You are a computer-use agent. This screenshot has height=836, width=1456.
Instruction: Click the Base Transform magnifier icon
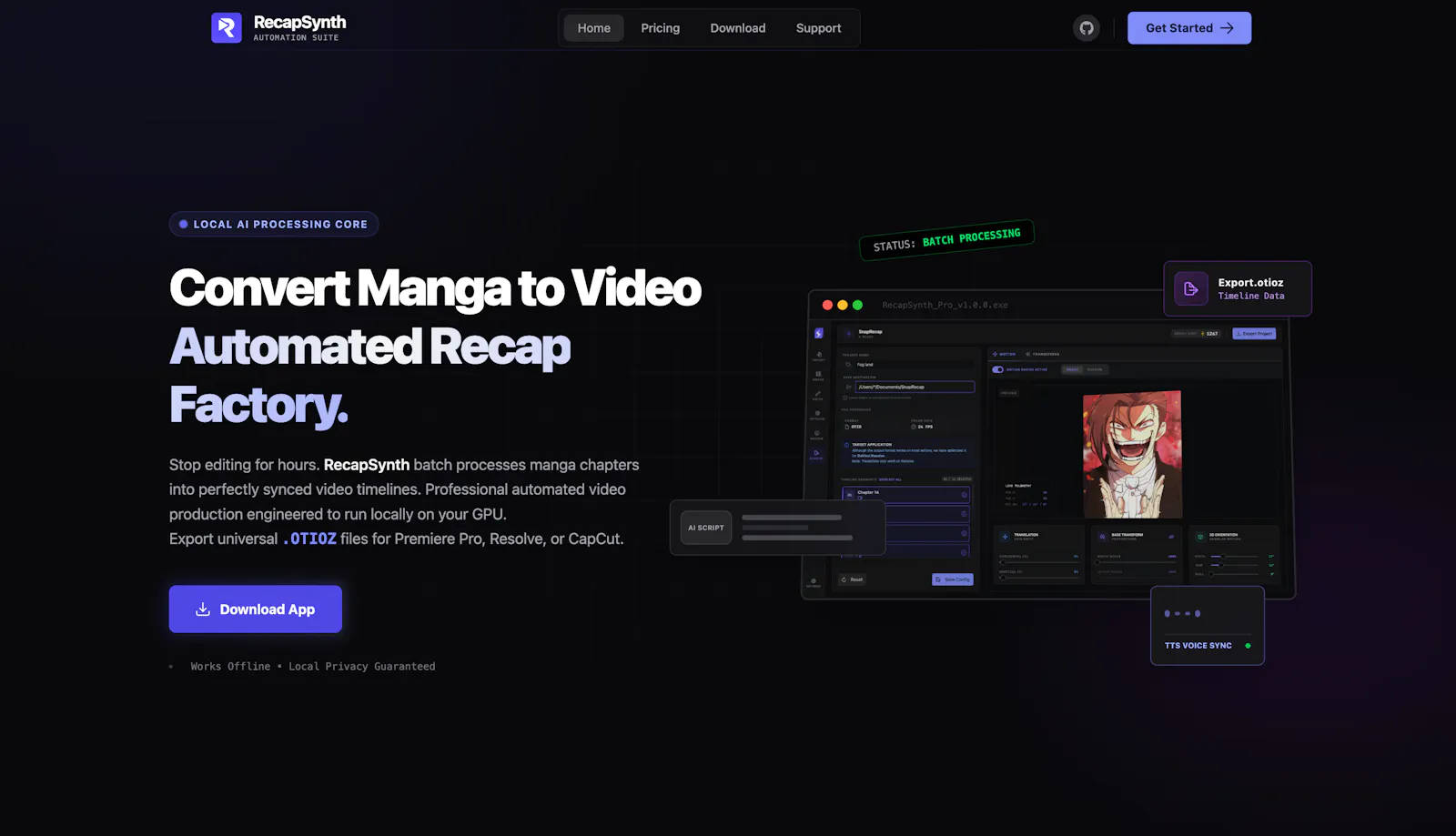click(1103, 537)
